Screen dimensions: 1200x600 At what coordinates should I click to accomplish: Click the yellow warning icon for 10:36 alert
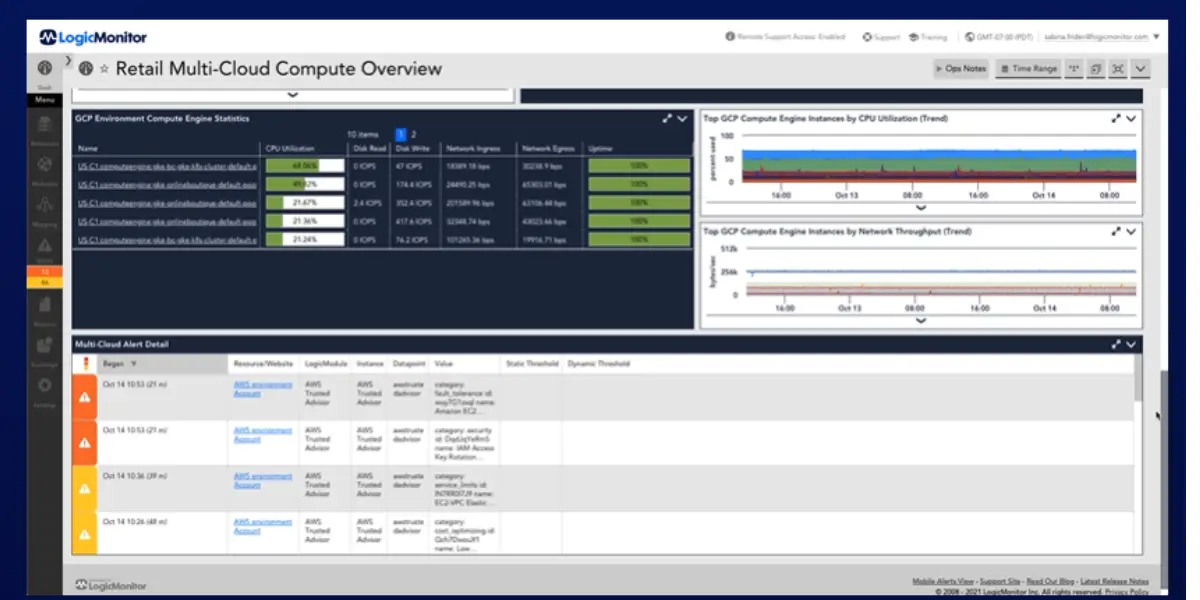tap(85, 488)
